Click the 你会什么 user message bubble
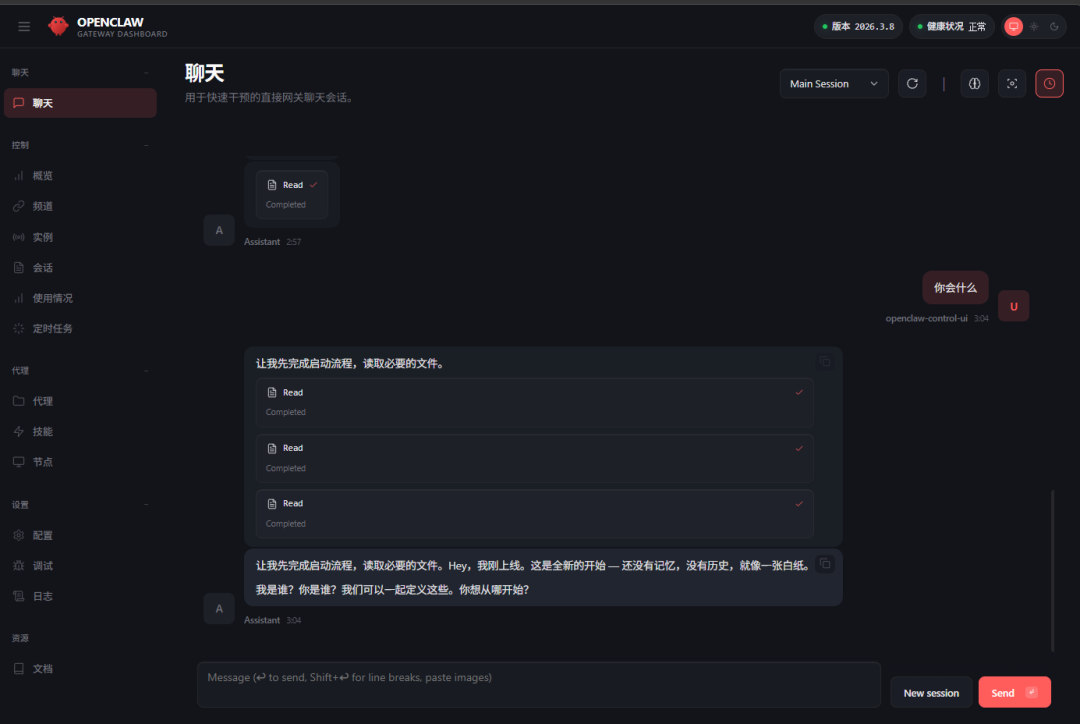The width and height of the screenshot is (1080, 724). tap(955, 287)
